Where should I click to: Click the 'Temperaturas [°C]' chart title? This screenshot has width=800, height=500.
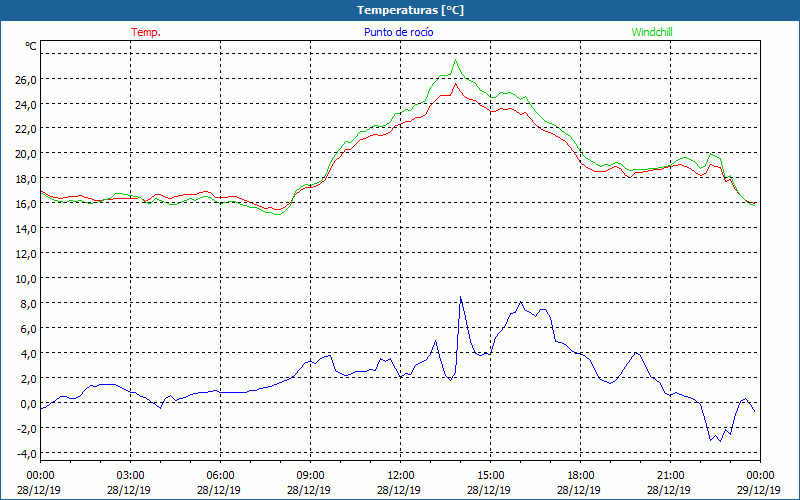[x=410, y=10]
